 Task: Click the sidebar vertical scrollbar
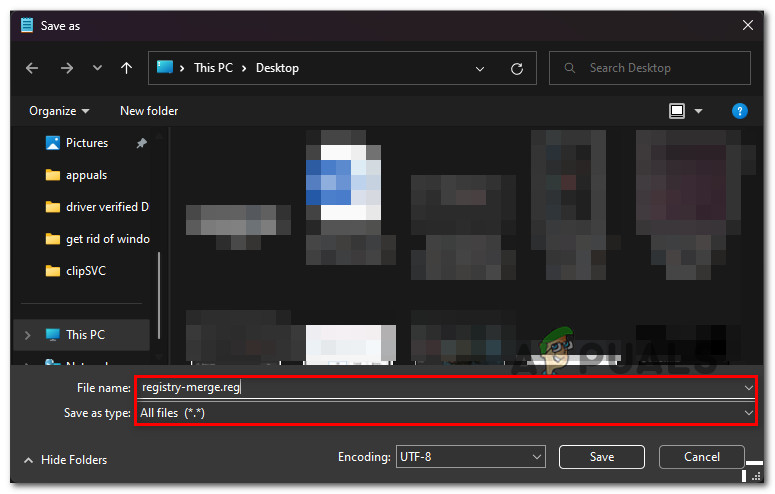coord(159,296)
